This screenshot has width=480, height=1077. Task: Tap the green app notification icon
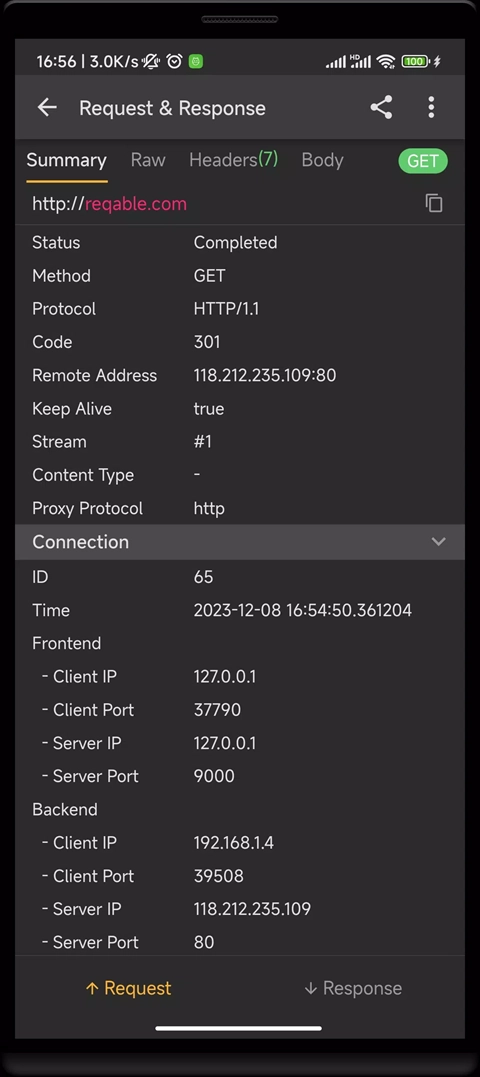[196, 61]
